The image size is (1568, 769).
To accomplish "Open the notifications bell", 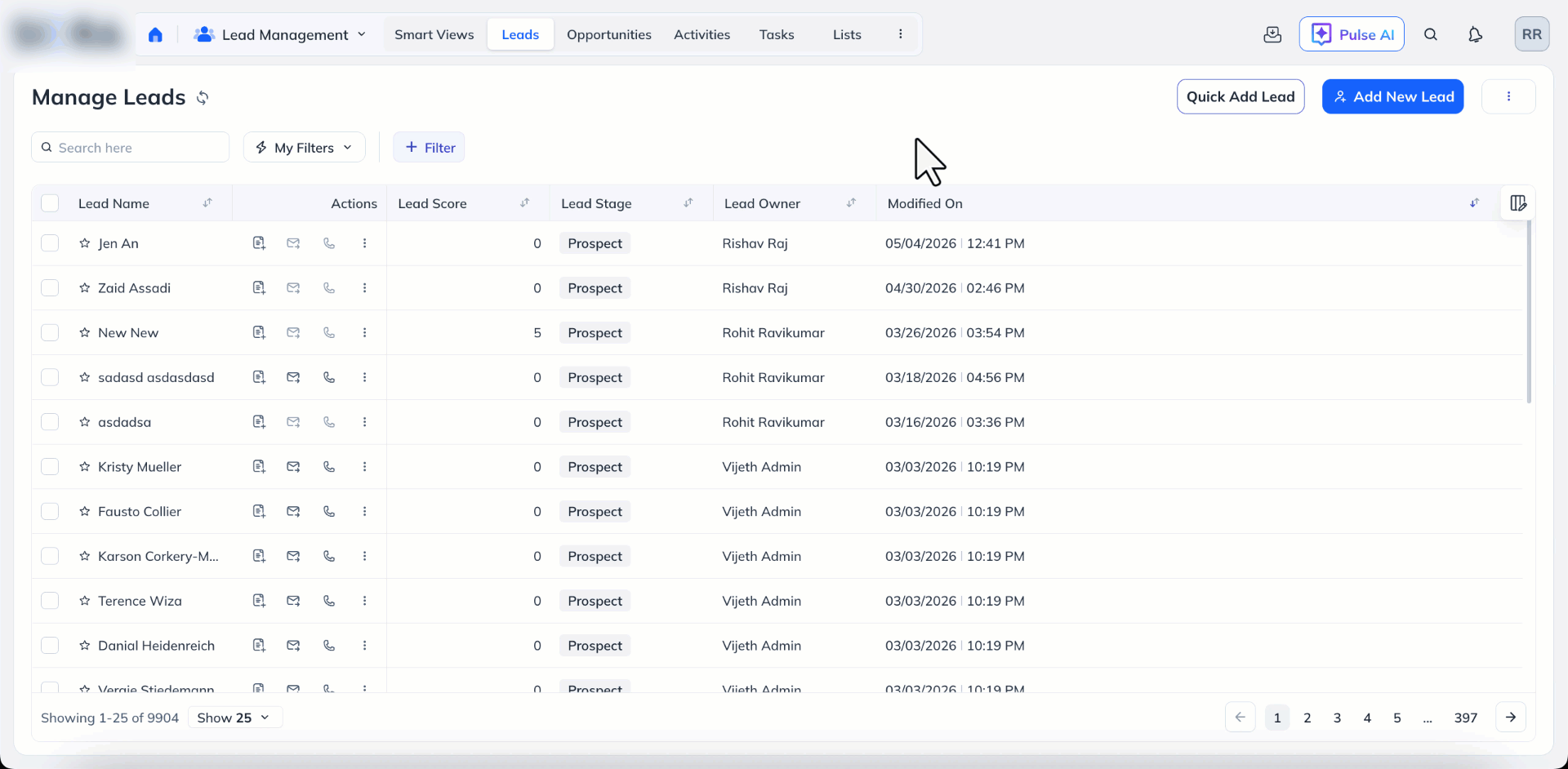I will 1475,34.
